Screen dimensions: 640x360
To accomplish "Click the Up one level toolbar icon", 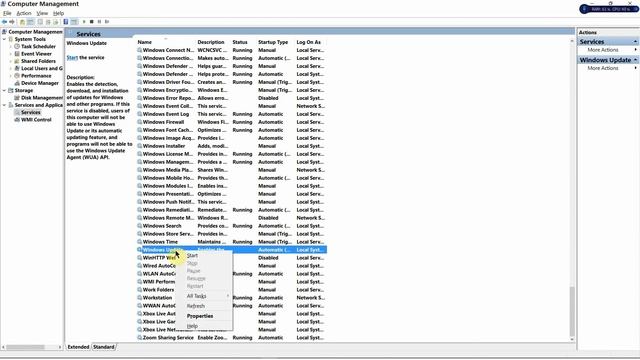I will click(x=22, y=22).
